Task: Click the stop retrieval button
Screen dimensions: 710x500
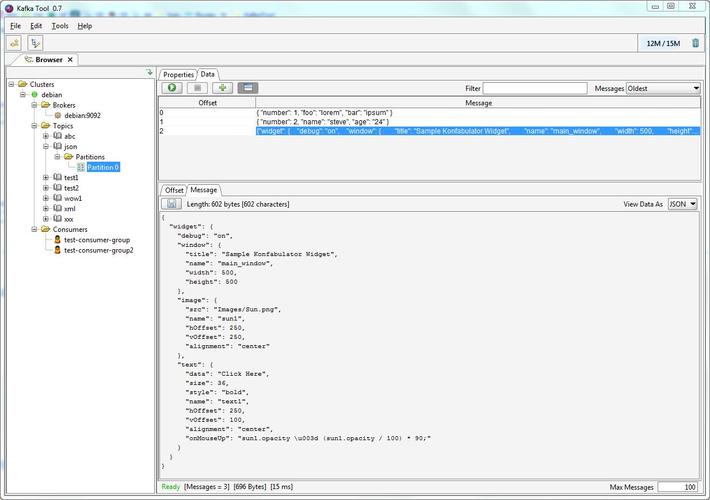Action: pyautogui.click(x=197, y=88)
